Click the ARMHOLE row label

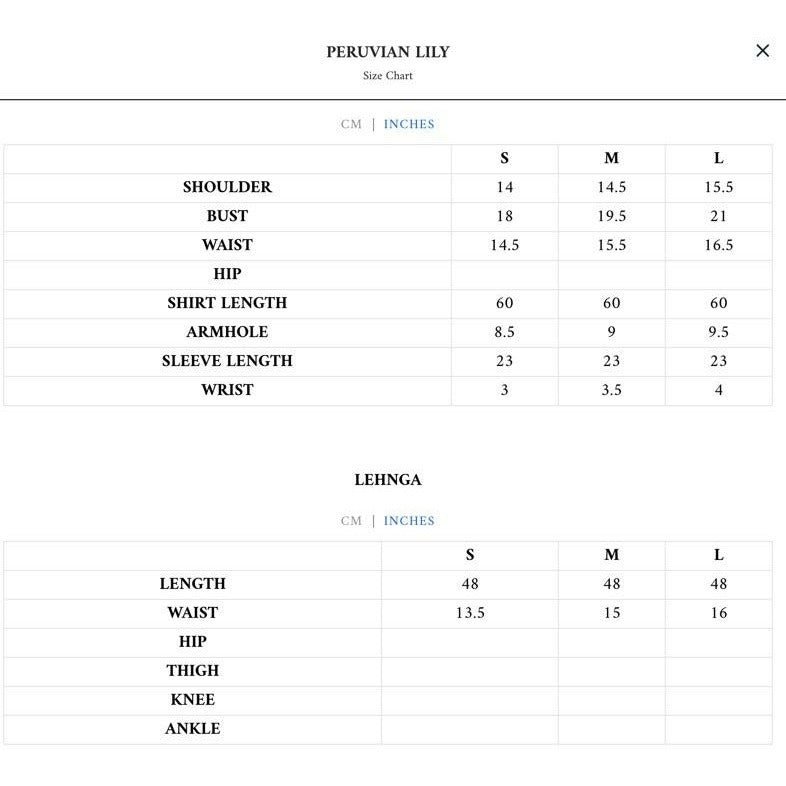pyautogui.click(x=227, y=332)
